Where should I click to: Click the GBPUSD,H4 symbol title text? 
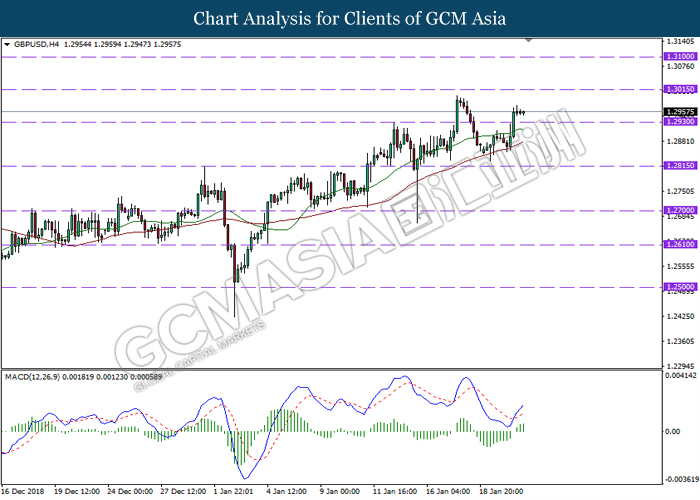point(36,44)
